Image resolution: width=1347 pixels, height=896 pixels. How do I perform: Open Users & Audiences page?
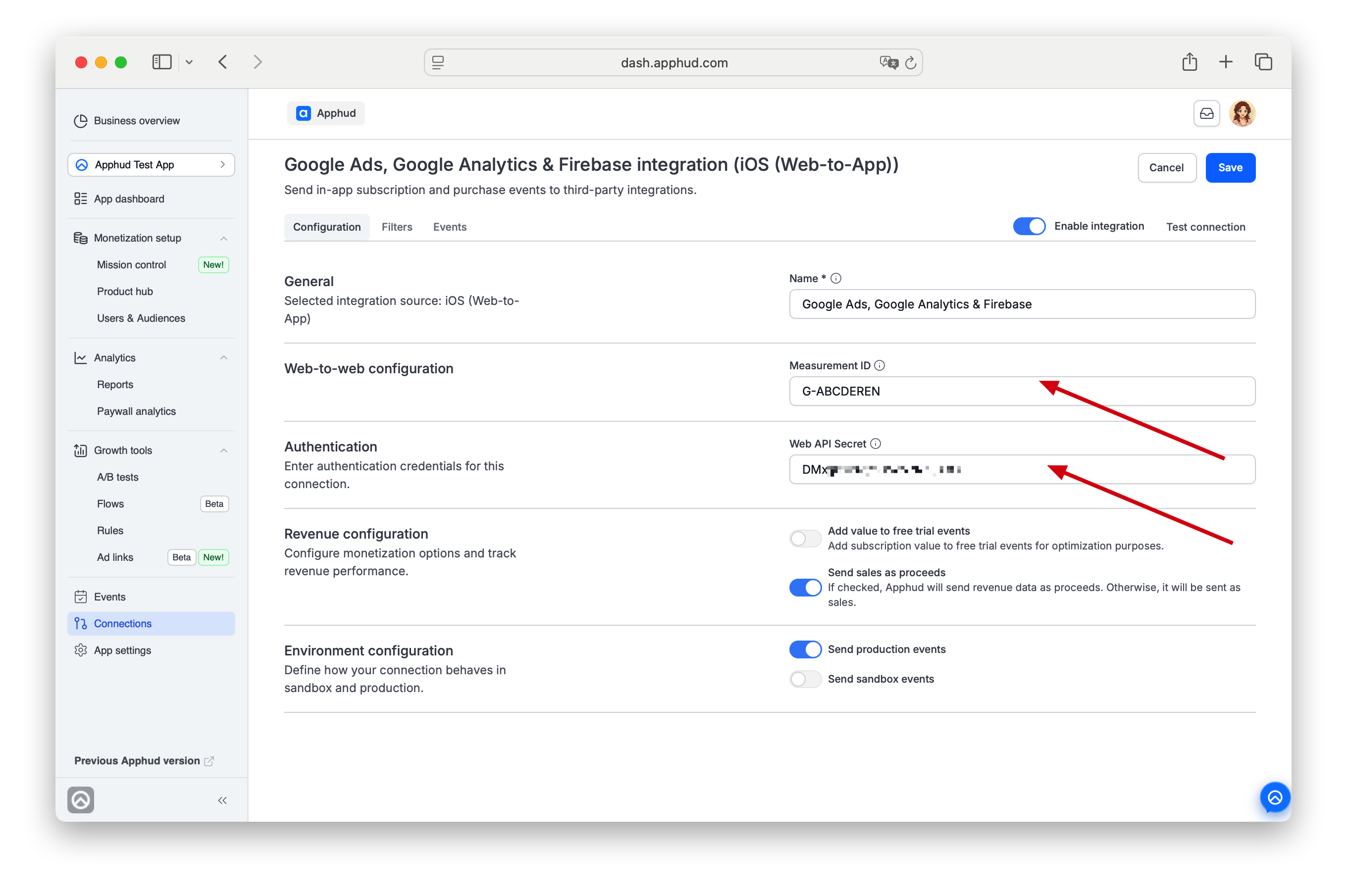tap(141, 318)
